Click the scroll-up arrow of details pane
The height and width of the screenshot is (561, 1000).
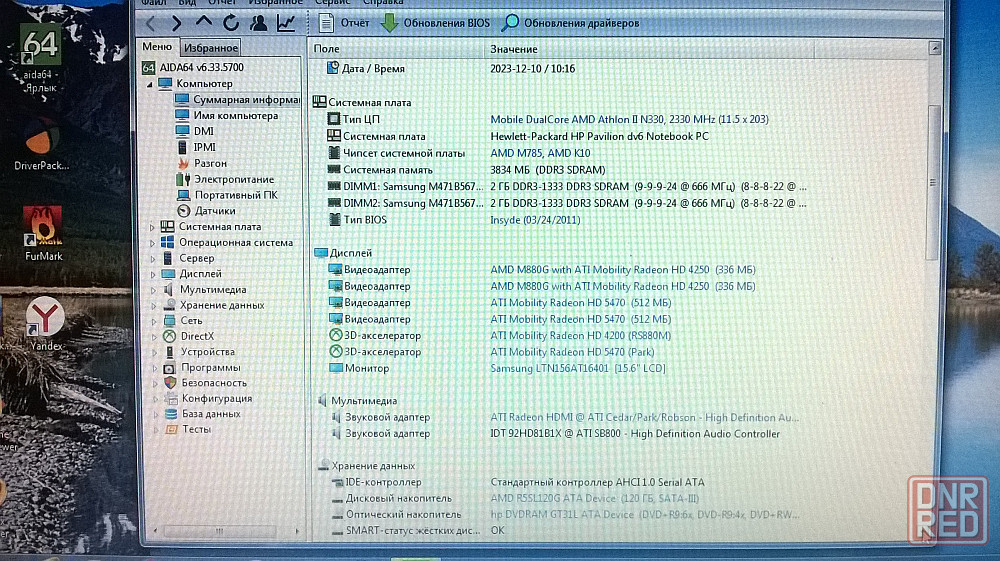935,48
